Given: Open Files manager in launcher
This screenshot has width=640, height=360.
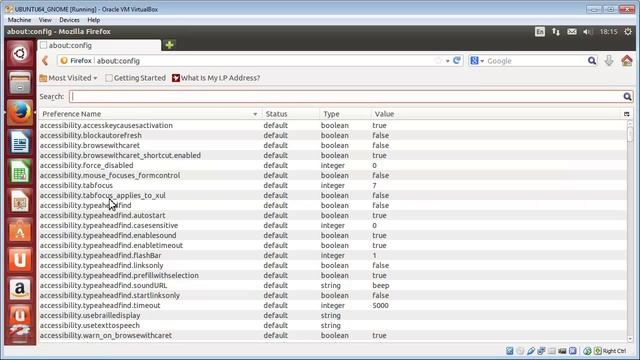Looking at the screenshot, I should 20,83.
